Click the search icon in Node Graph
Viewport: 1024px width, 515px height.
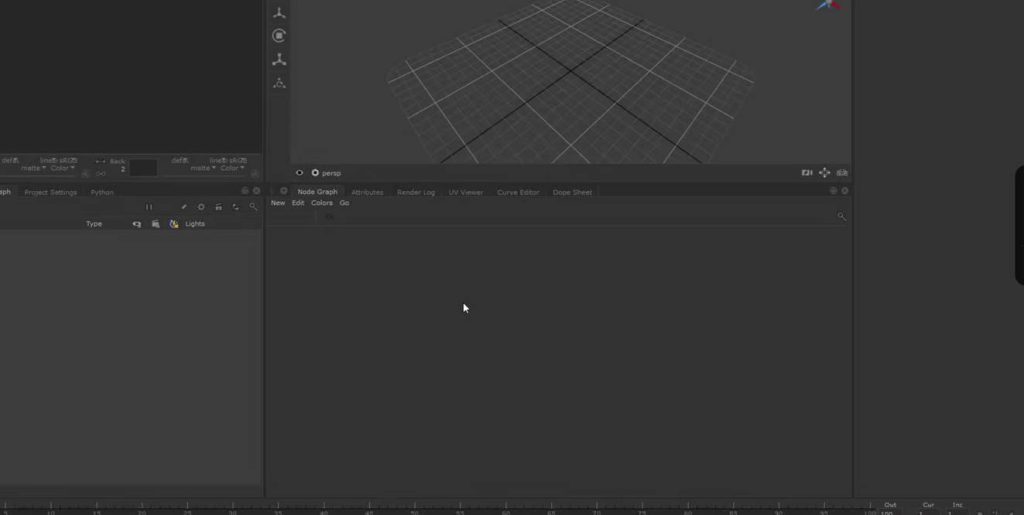[x=841, y=216]
